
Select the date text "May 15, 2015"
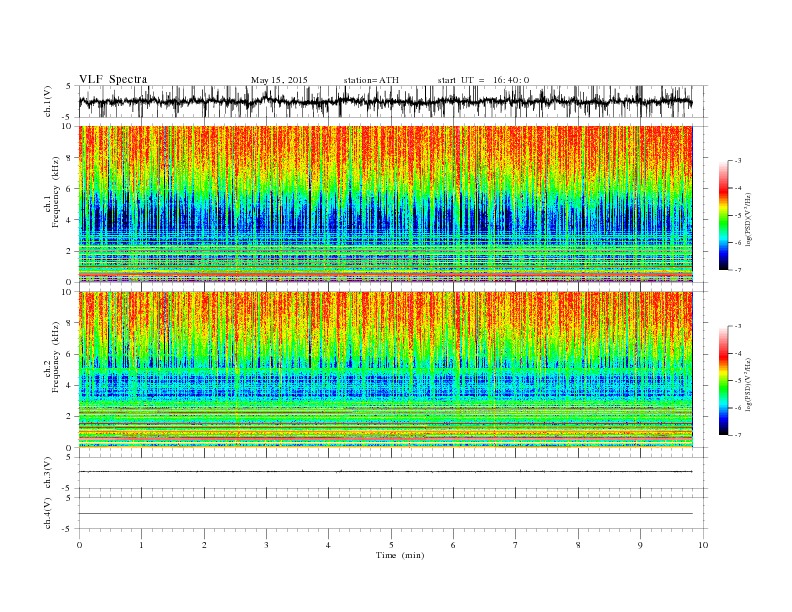(279, 80)
